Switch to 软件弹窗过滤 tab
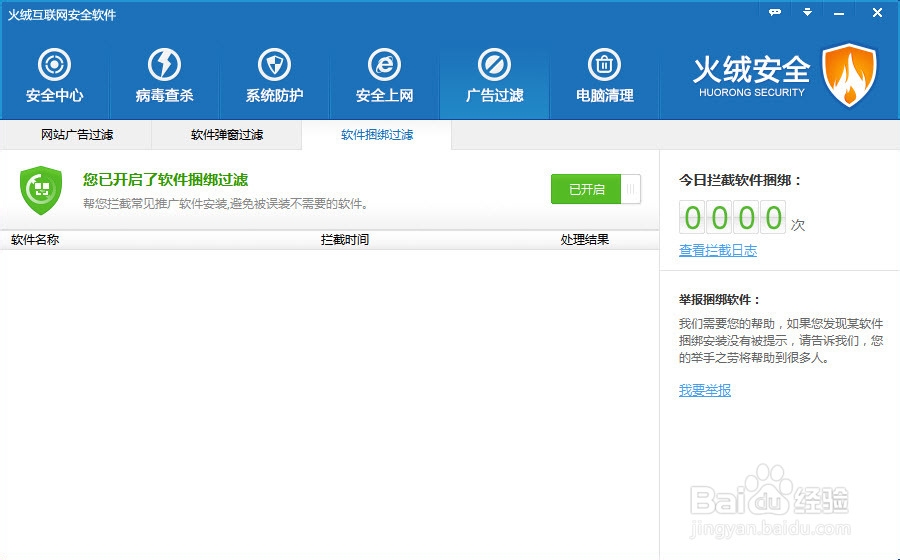The image size is (900, 560). (227, 135)
